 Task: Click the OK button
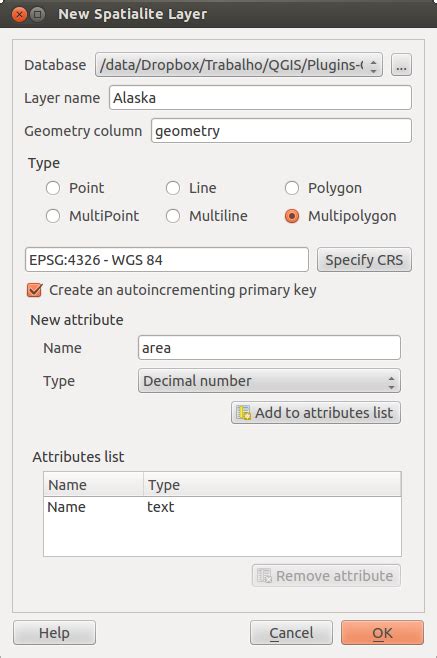(x=382, y=632)
